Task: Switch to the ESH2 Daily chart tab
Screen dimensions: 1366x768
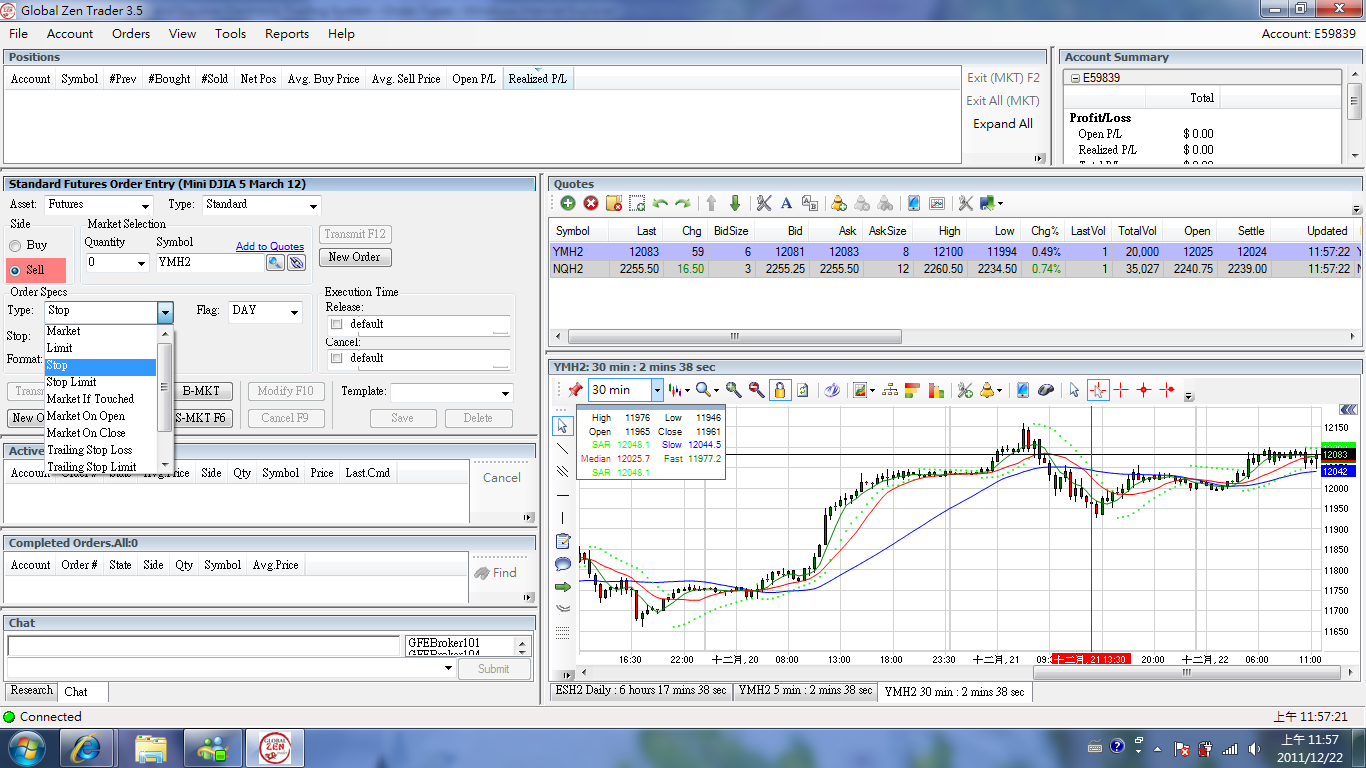Action: tap(641, 690)
